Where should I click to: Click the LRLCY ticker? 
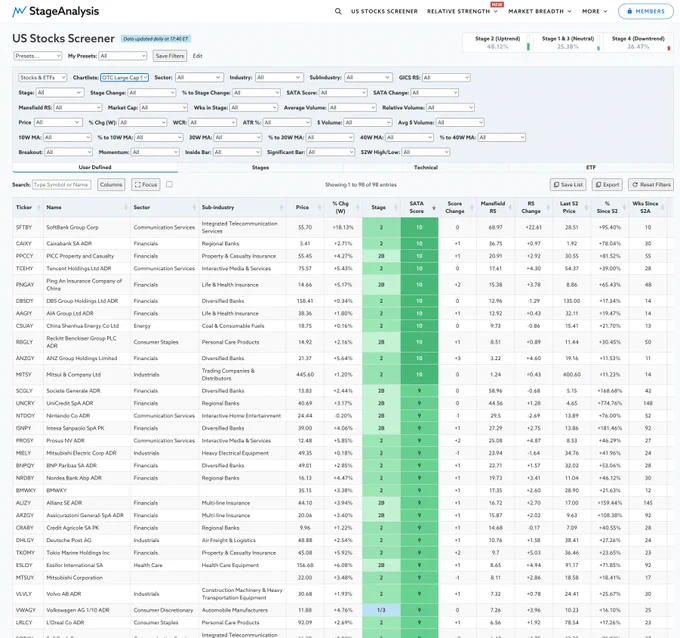24,623
